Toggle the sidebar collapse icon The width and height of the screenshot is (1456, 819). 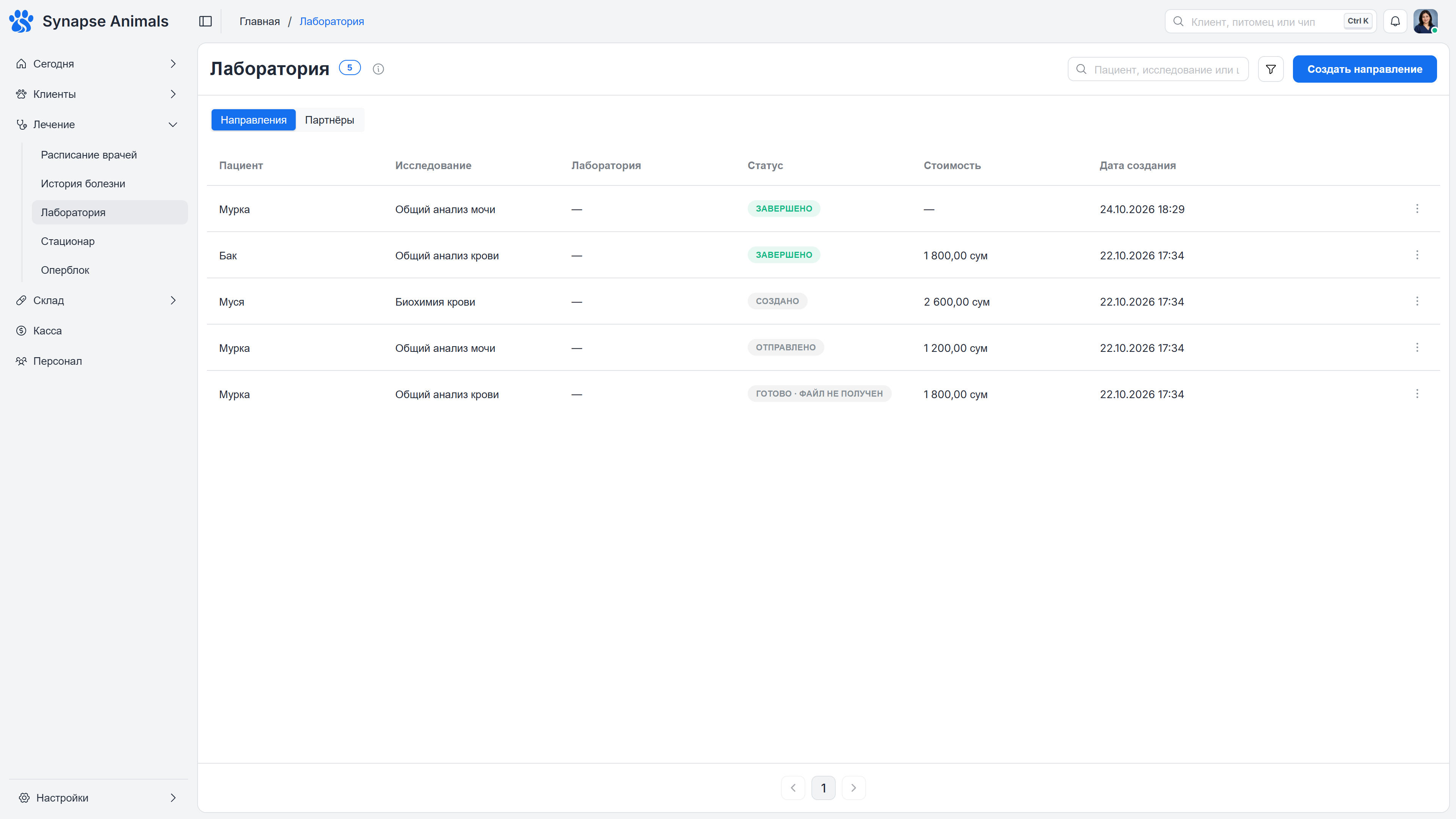[x=206, y=22]
